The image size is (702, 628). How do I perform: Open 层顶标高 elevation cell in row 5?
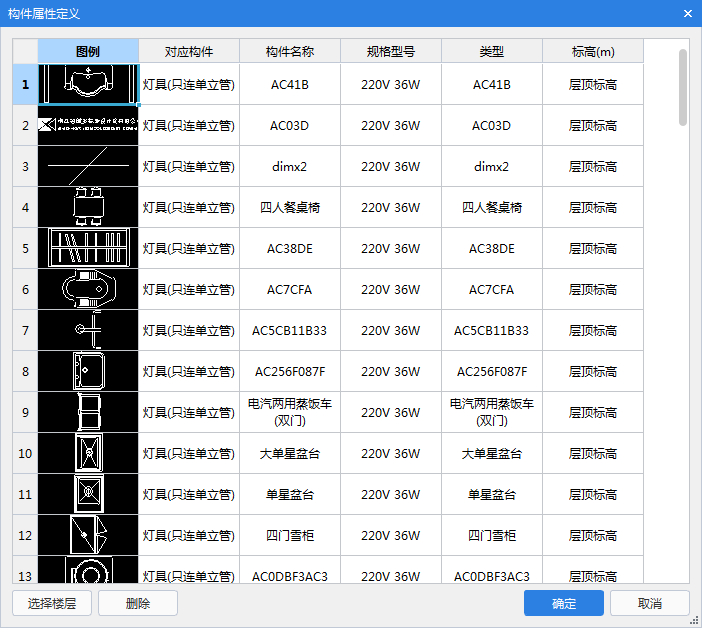593,249
